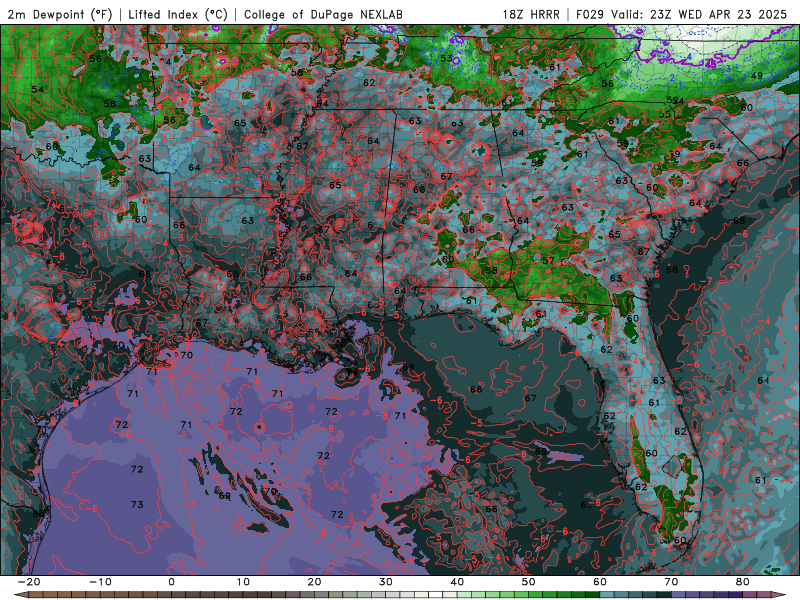Click "F029 Valid: 23Z WED APR 23 2025" text
The height and width of the screenshot is (600, 800).
(681, 14)
